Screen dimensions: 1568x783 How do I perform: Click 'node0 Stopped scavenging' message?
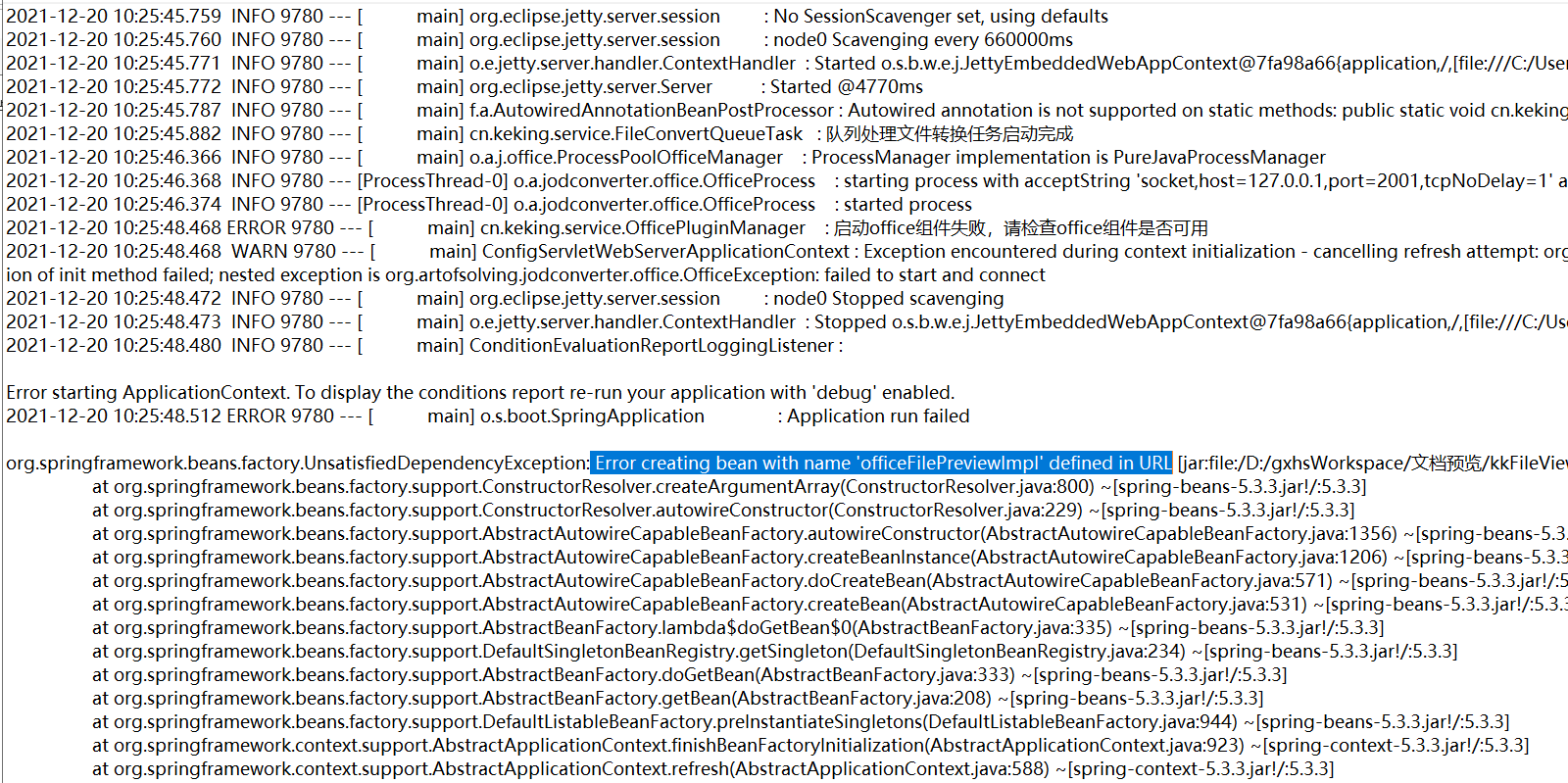click(x=889, y=298)
